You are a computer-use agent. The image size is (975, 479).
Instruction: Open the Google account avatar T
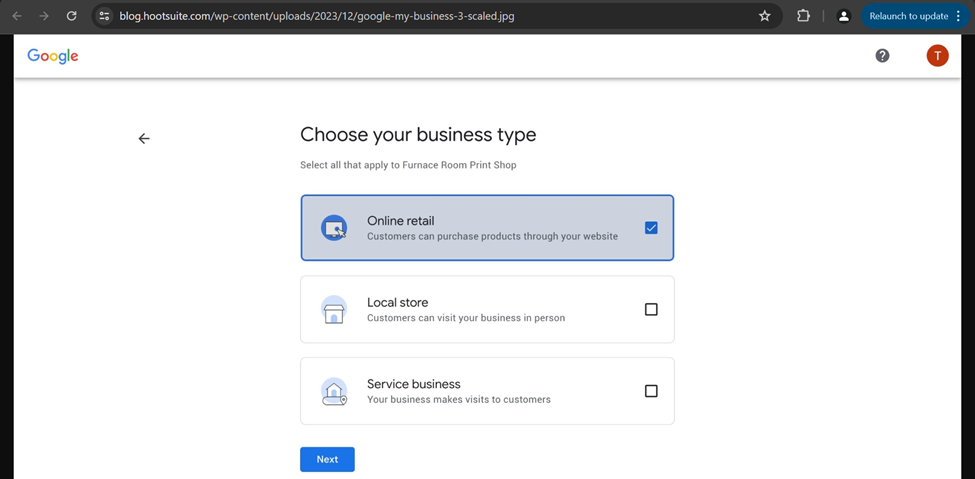pos(938,55)
